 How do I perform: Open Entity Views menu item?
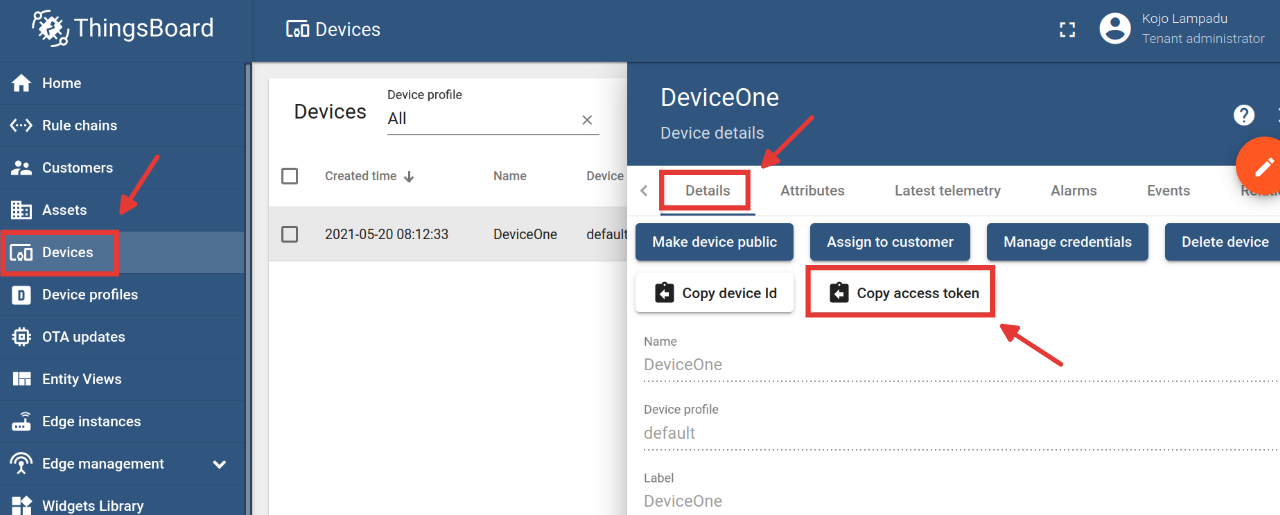click(x=122, y=379)
